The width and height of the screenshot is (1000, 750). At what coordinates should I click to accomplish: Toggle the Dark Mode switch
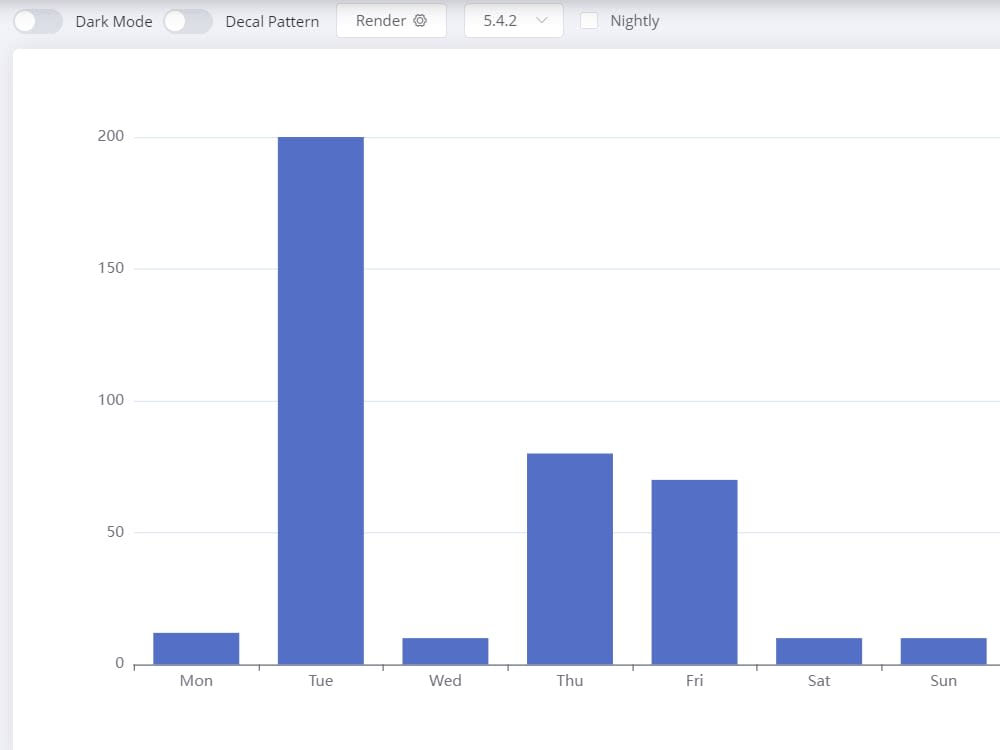pyautogui.click(x=37, y=20)
